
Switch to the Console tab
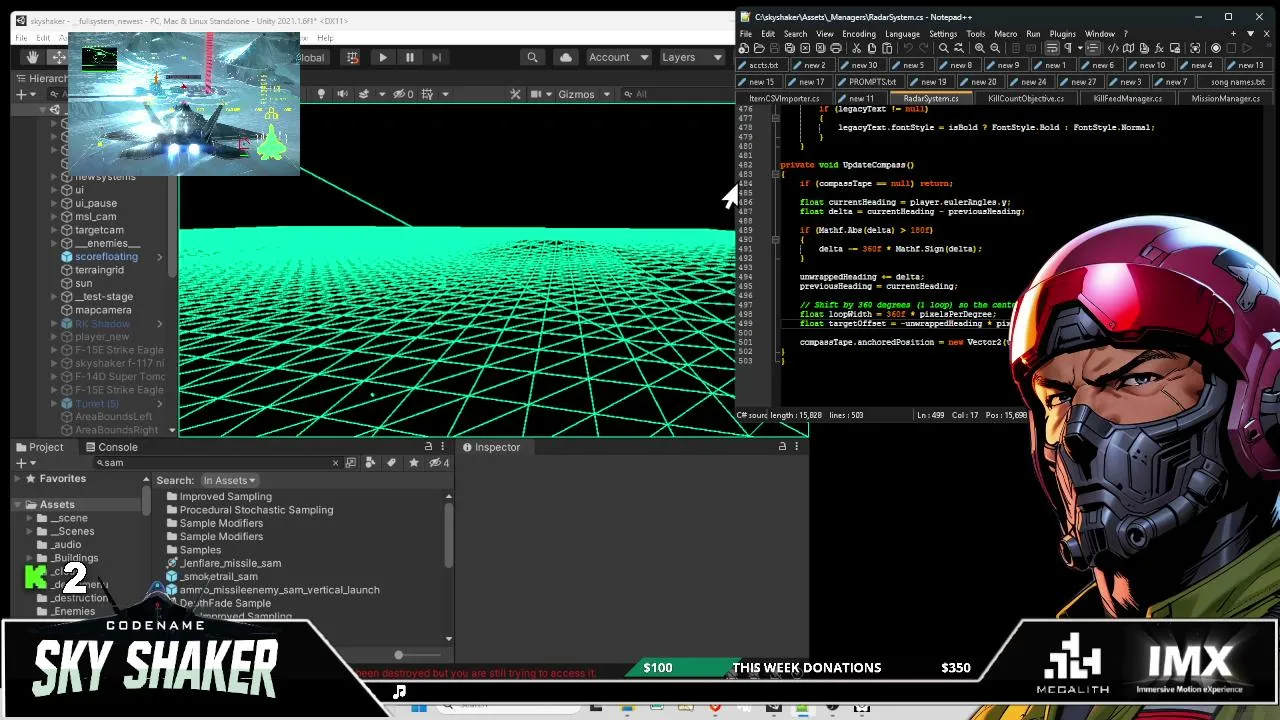pos(111,447)
